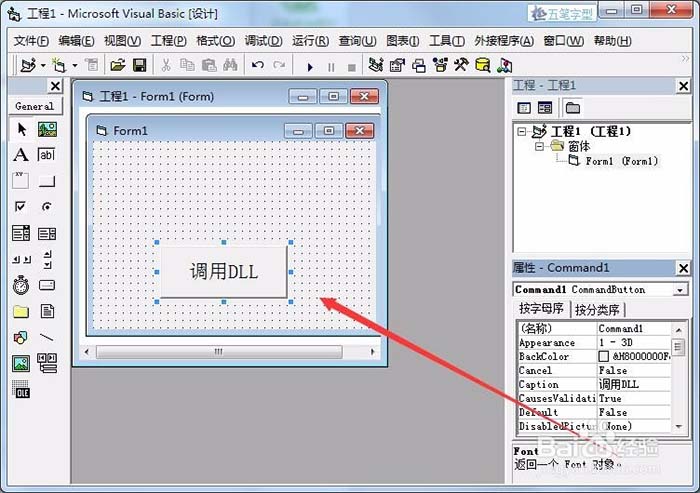Select the FileListBox tool in toolbox
700x493 pixels.
point(47,311)
